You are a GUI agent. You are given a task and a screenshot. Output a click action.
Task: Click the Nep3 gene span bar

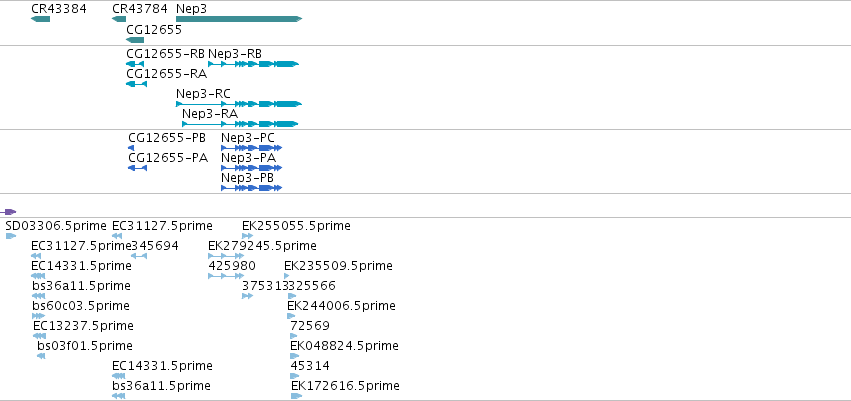(x=239, y=19)
